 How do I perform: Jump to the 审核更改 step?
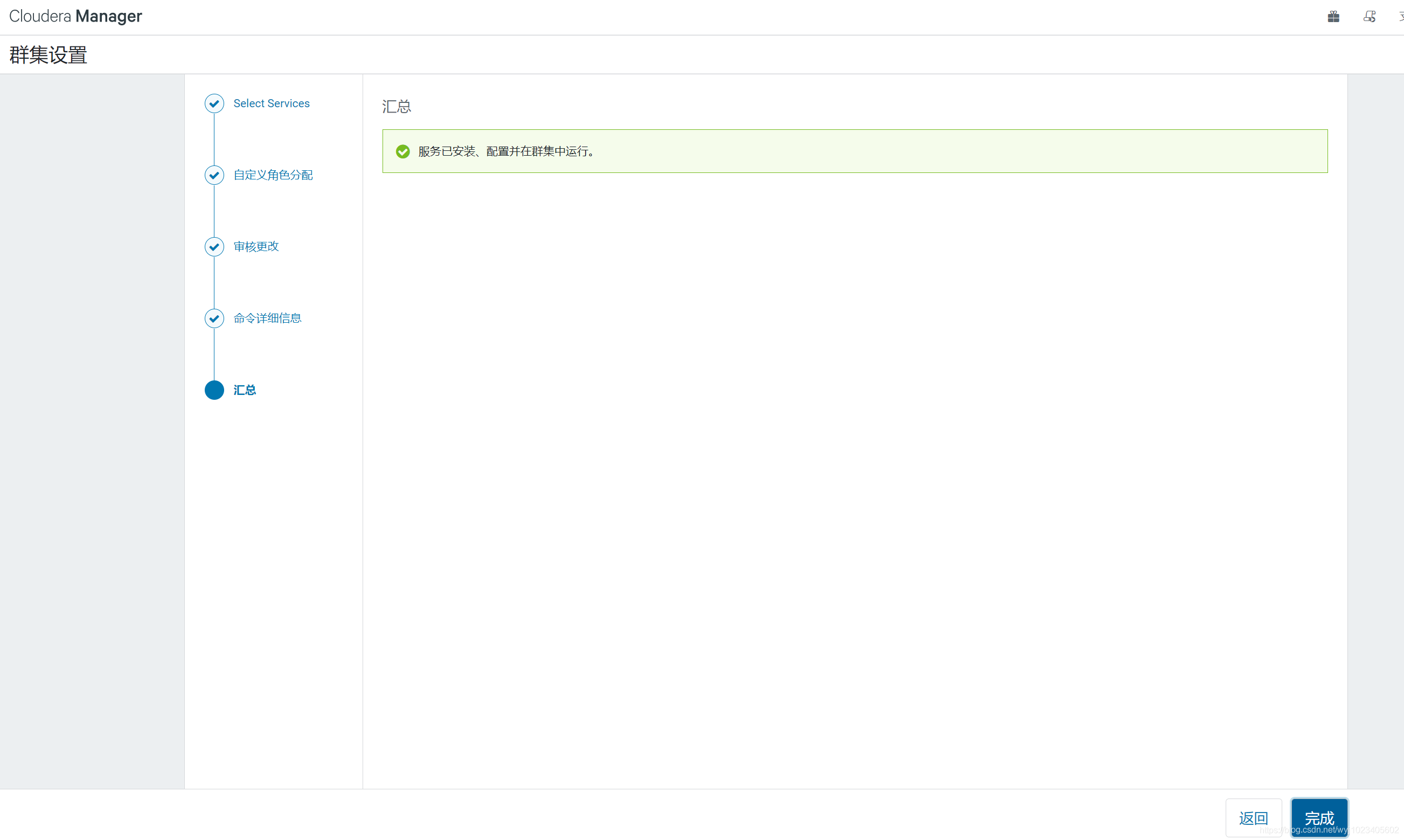[256, 246]
